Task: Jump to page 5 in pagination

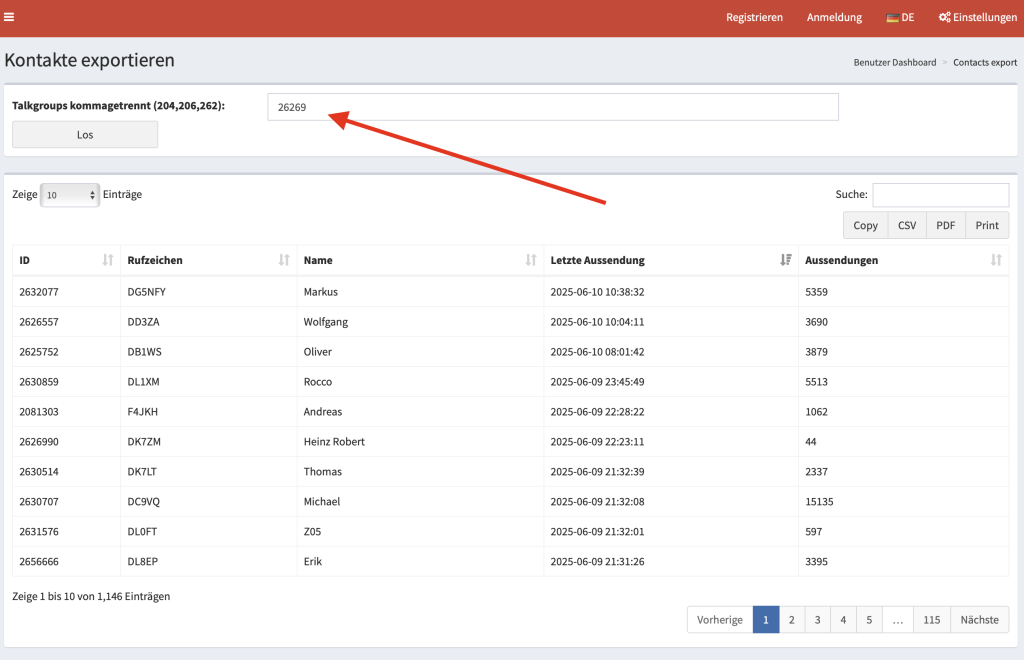Action: 869,620
